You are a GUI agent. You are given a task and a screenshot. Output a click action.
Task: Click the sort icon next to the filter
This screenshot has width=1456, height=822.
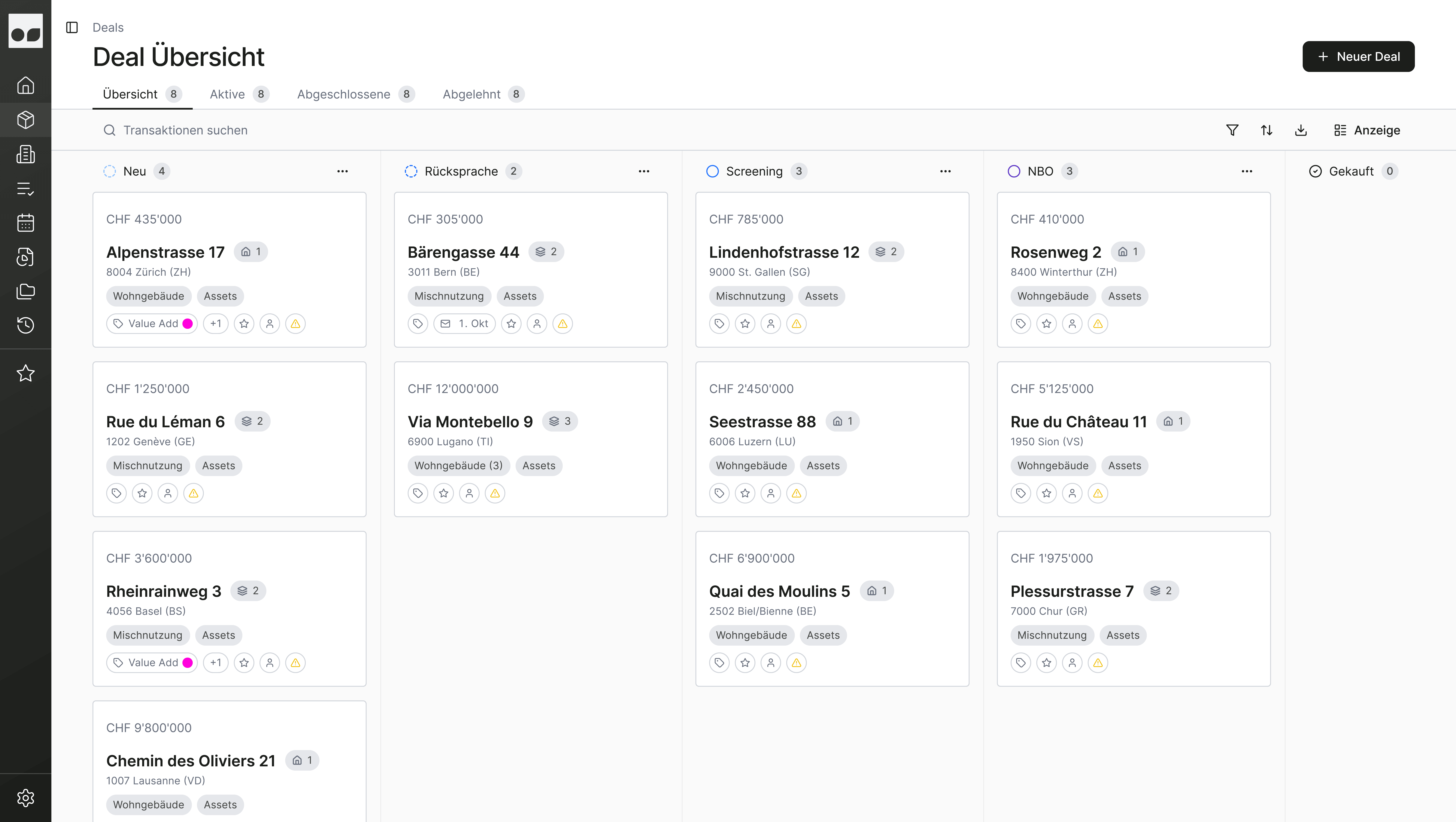[1267, 130]
